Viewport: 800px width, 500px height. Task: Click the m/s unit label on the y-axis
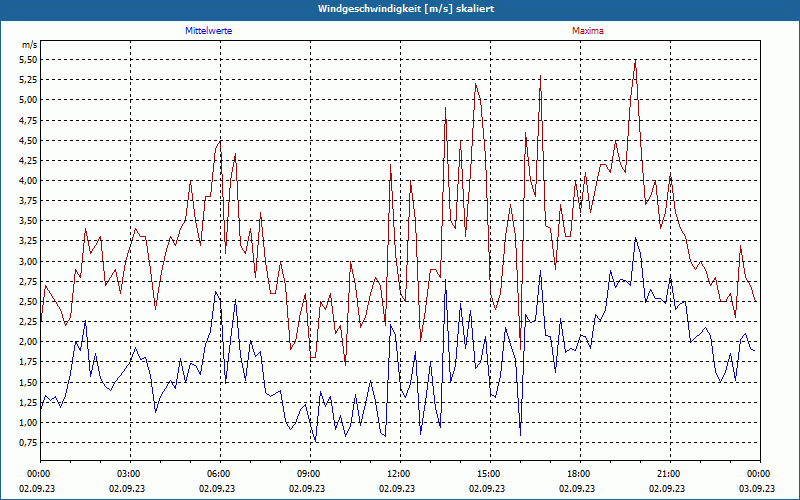point(30,45)
